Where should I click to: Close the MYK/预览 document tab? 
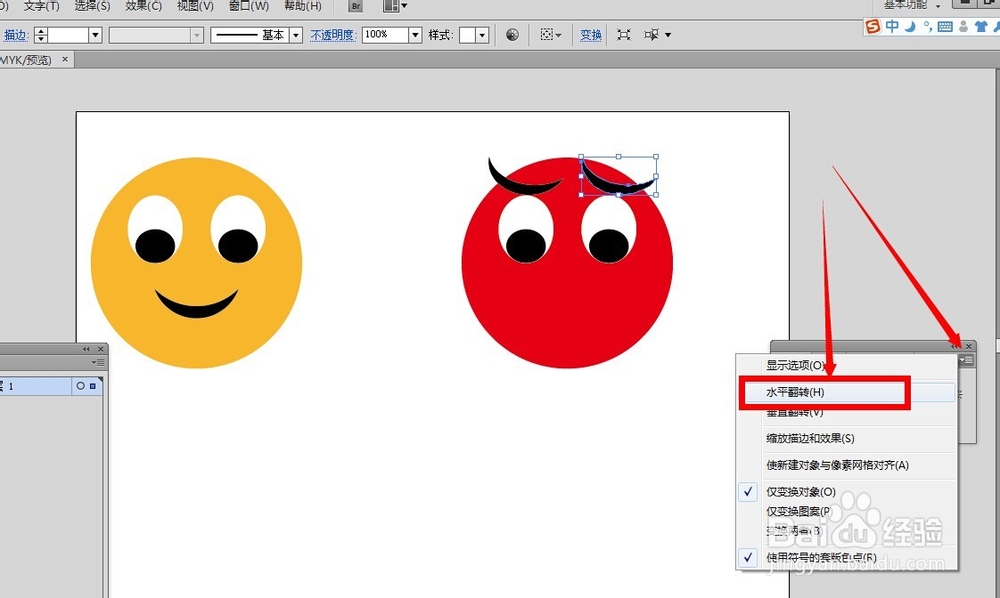click(x=64, y=59)
